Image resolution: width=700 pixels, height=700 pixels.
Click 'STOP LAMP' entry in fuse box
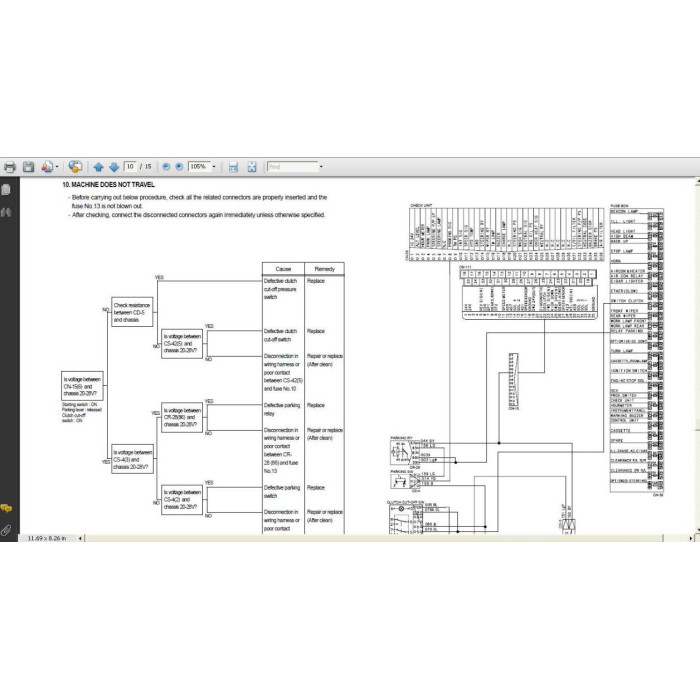click(622, 251)
